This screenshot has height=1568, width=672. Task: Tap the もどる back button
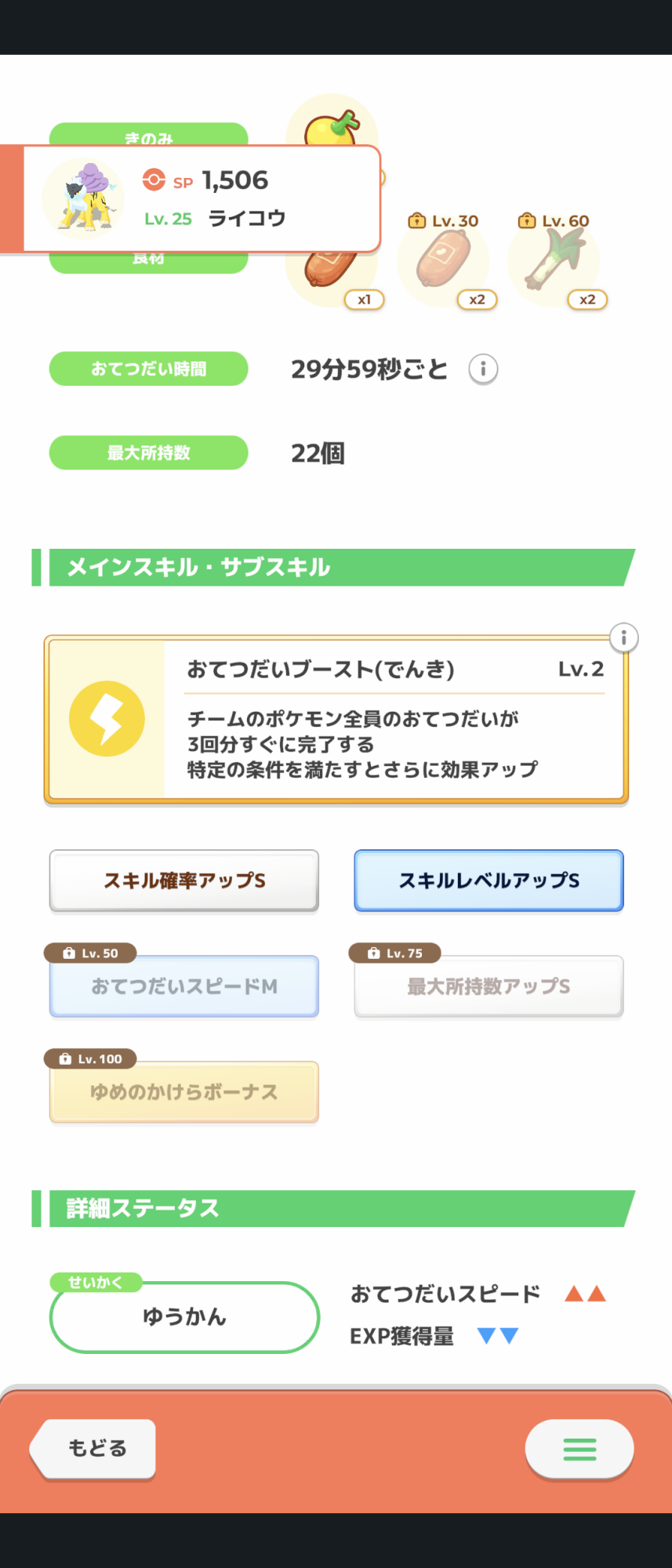point(93,1449)
